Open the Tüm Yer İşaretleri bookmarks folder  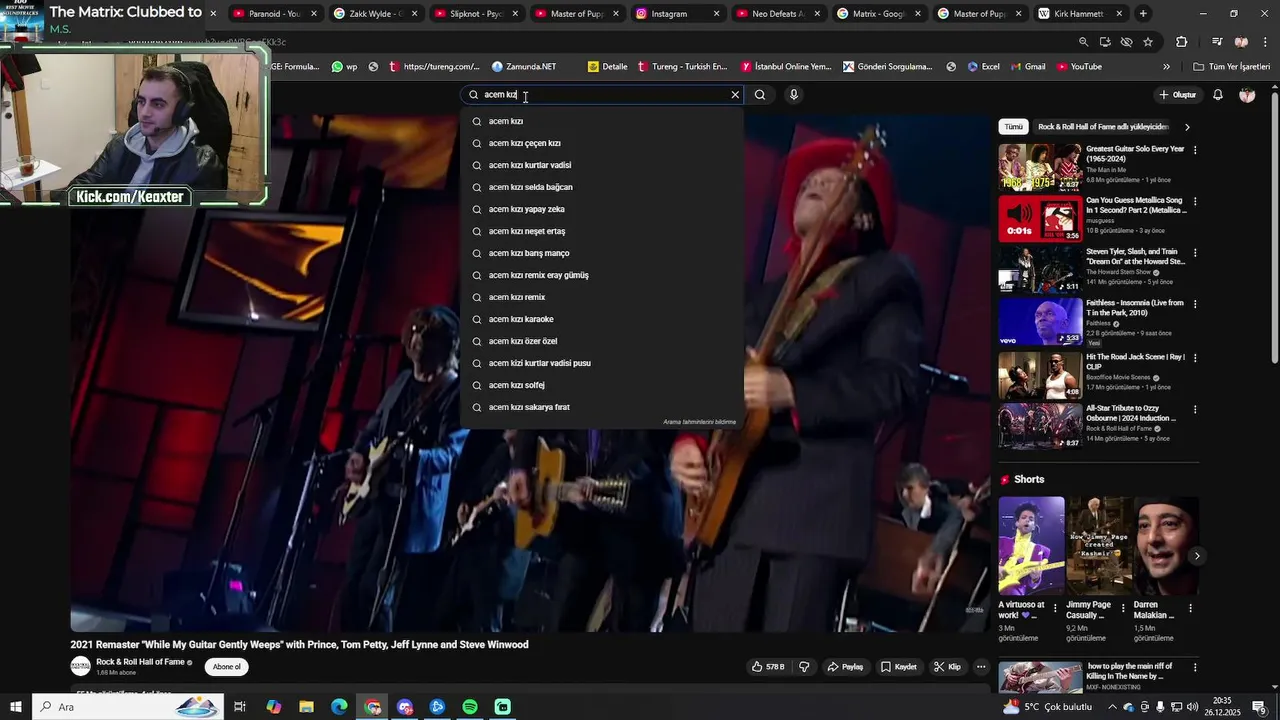point(1232,67)
